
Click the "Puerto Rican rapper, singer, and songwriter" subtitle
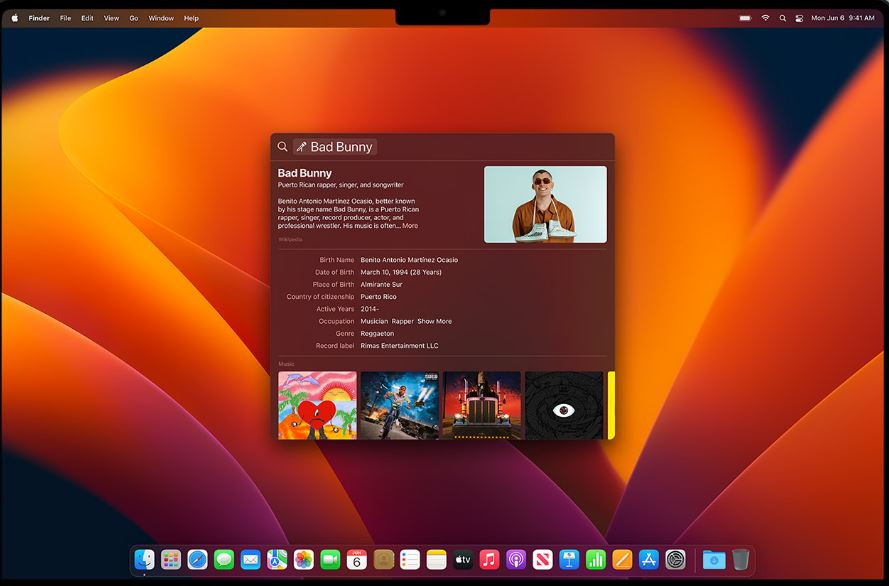point(341,185)
